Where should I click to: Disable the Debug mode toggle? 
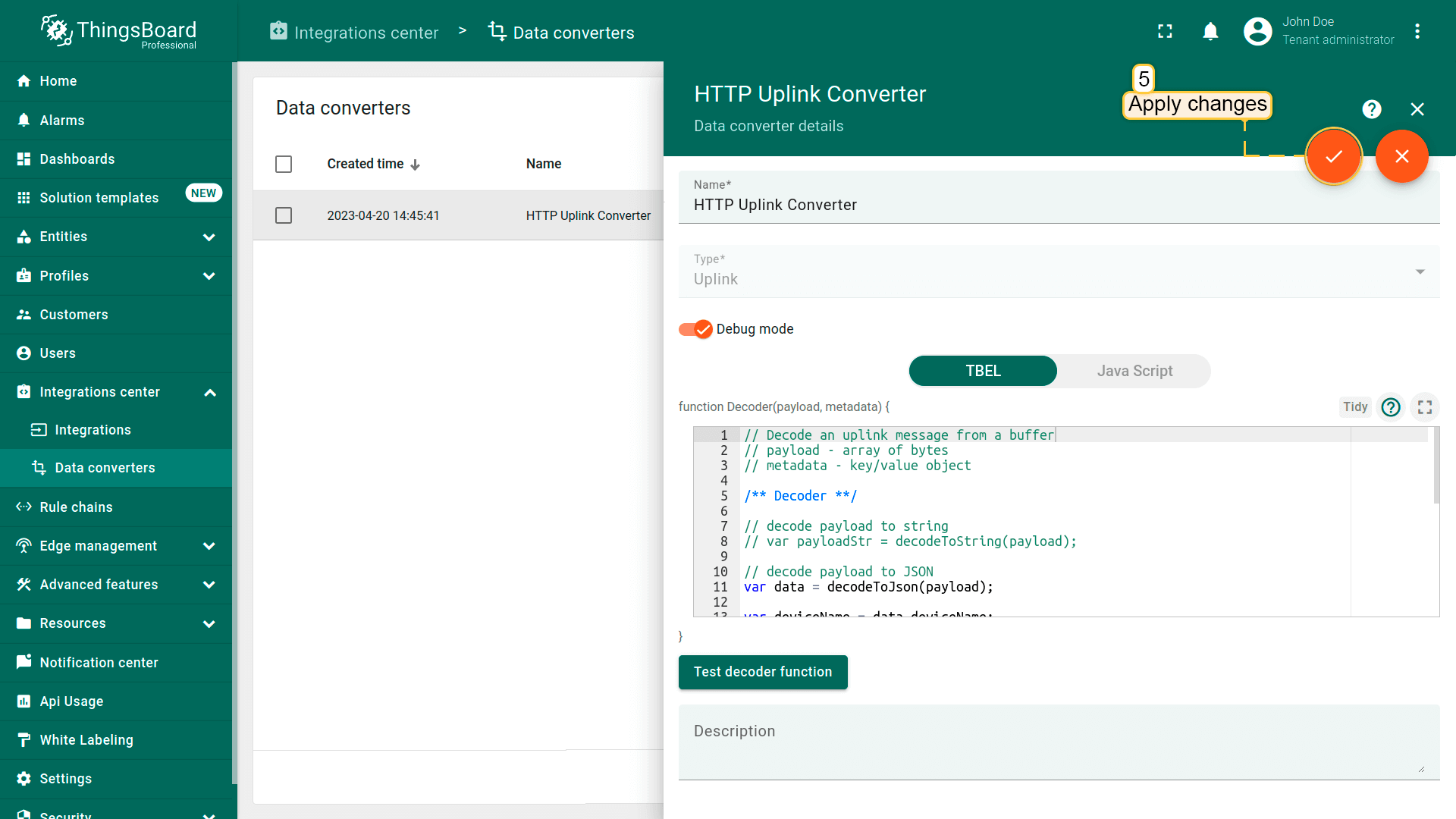[x=695, y=329]
